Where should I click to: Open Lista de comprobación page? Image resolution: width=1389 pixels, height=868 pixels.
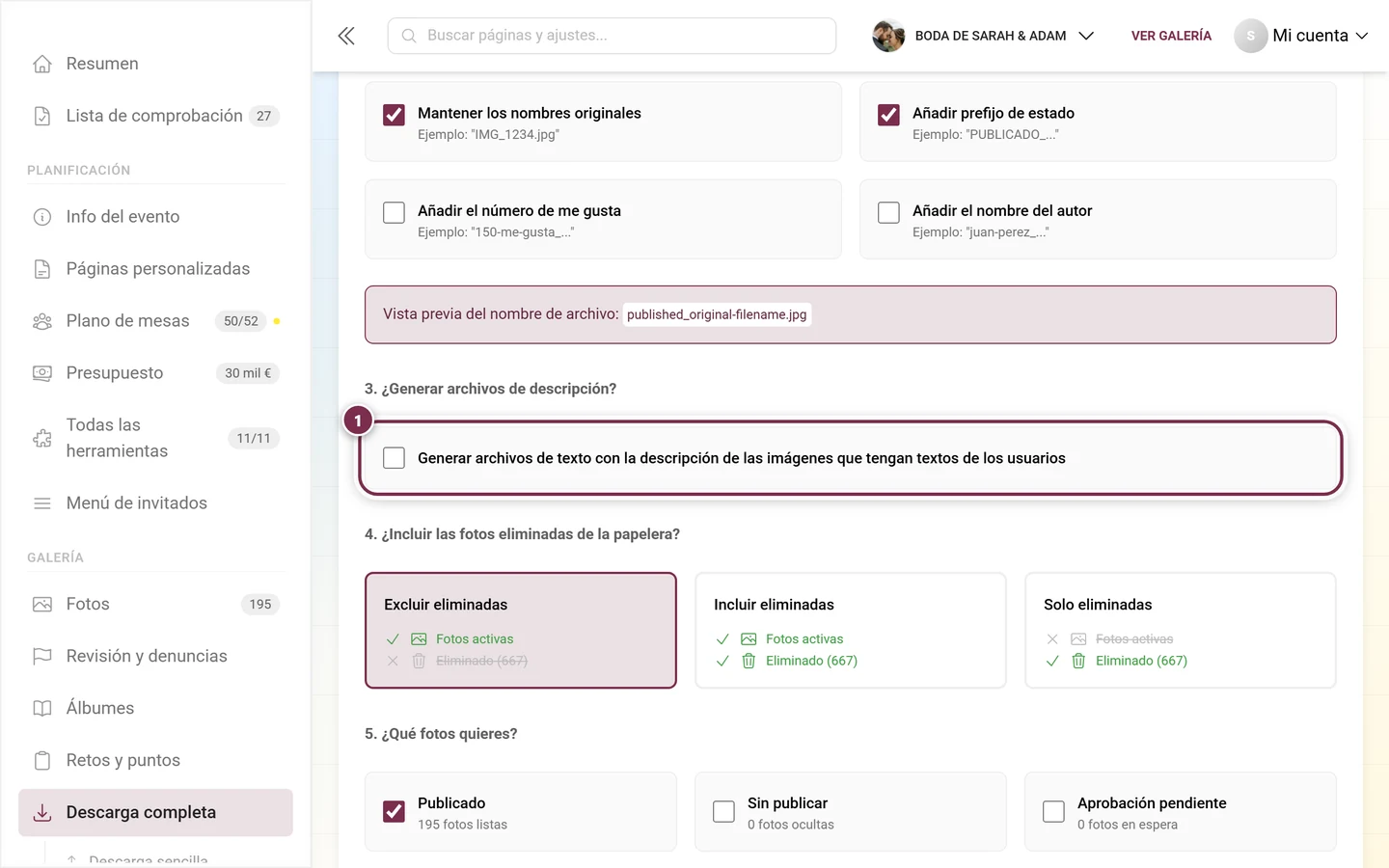[155, 116]
